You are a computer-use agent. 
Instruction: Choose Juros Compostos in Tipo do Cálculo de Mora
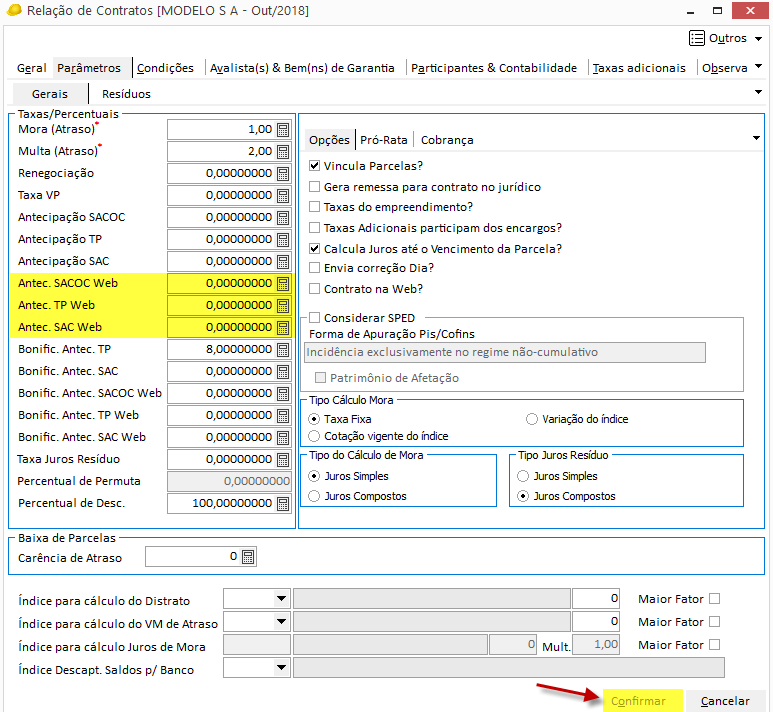tap(314, 496)
